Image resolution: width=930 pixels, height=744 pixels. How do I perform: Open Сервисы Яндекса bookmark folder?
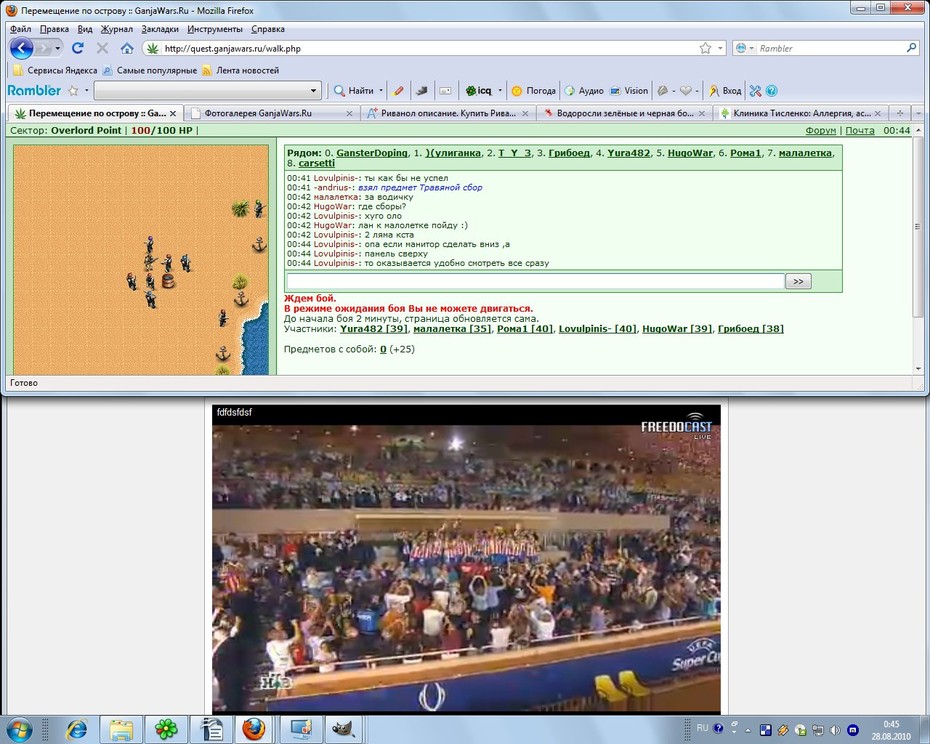point(55,70)
